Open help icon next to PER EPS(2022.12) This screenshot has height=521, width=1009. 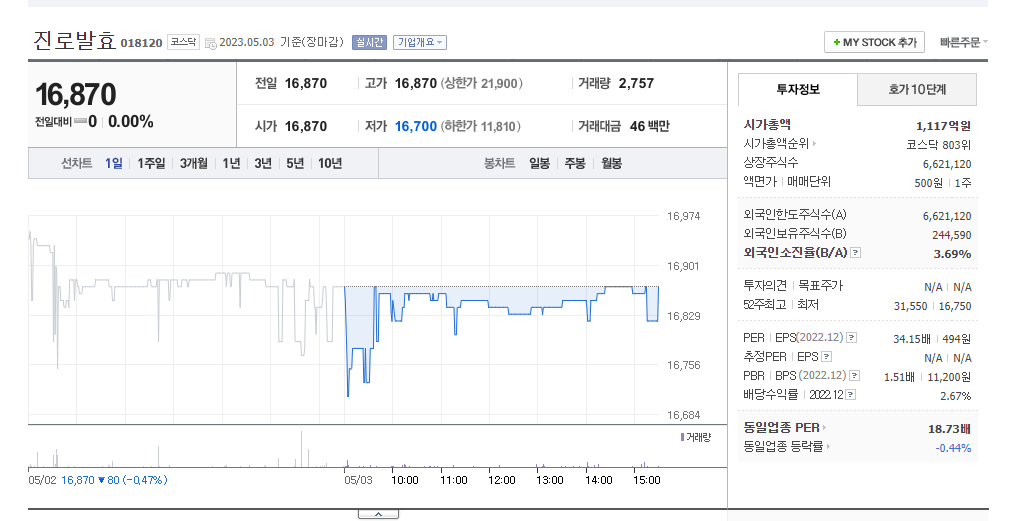click(851, 338)
